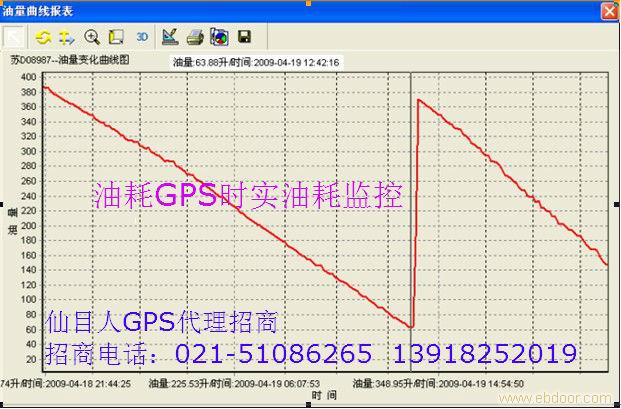Toggle the 3D view button
Viewport: 621px width, 409px height.
(x=142, y=38)
